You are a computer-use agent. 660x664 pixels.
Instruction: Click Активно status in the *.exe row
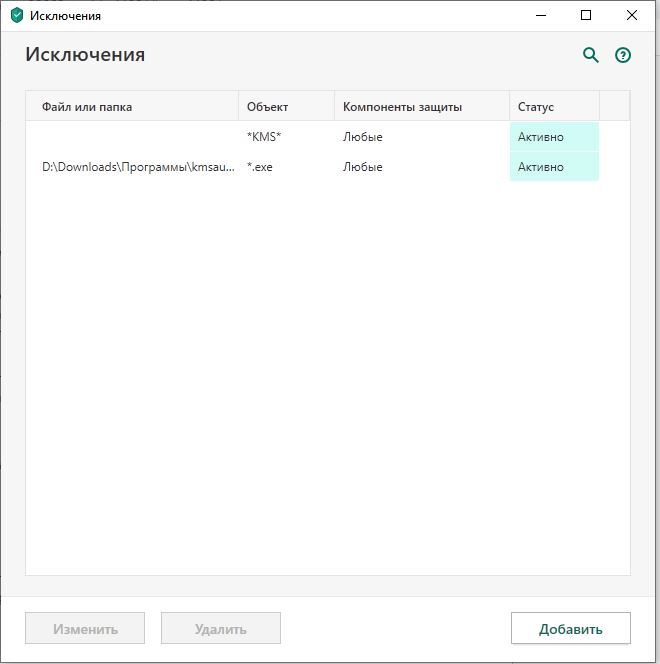pyautogui.click(x=554, y=167)
